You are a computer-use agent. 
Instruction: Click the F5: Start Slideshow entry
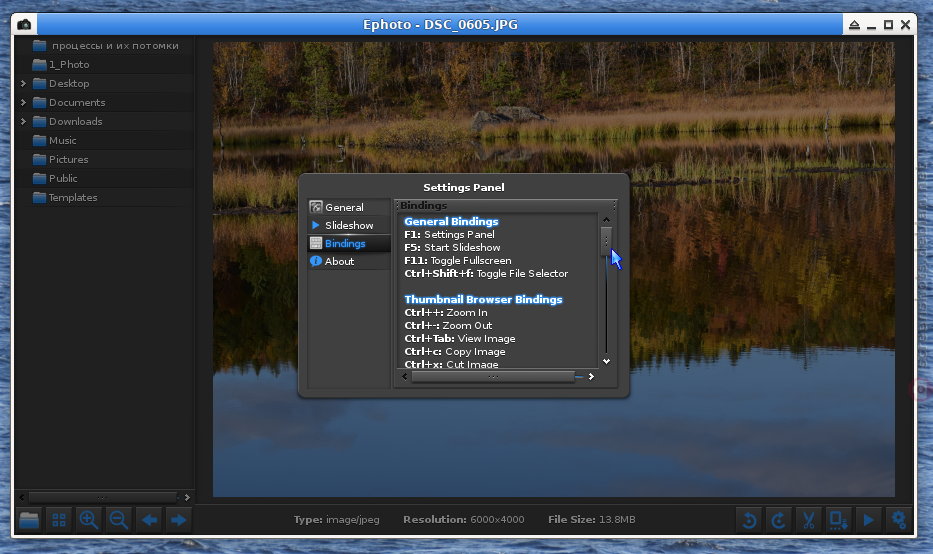point(452,248)
